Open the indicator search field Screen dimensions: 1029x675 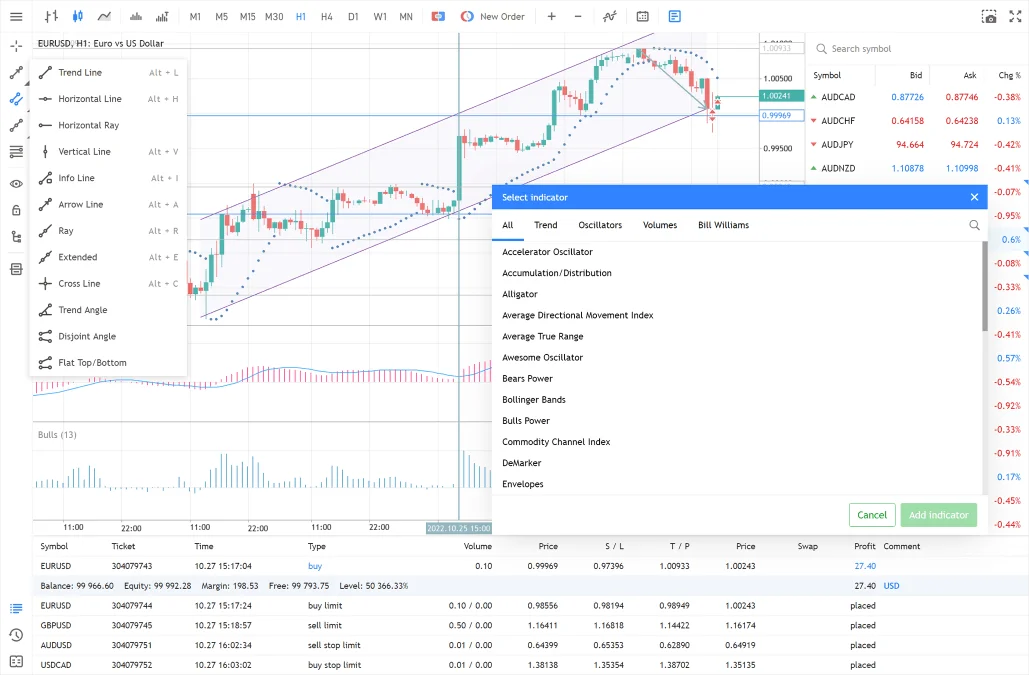(974, 225)
